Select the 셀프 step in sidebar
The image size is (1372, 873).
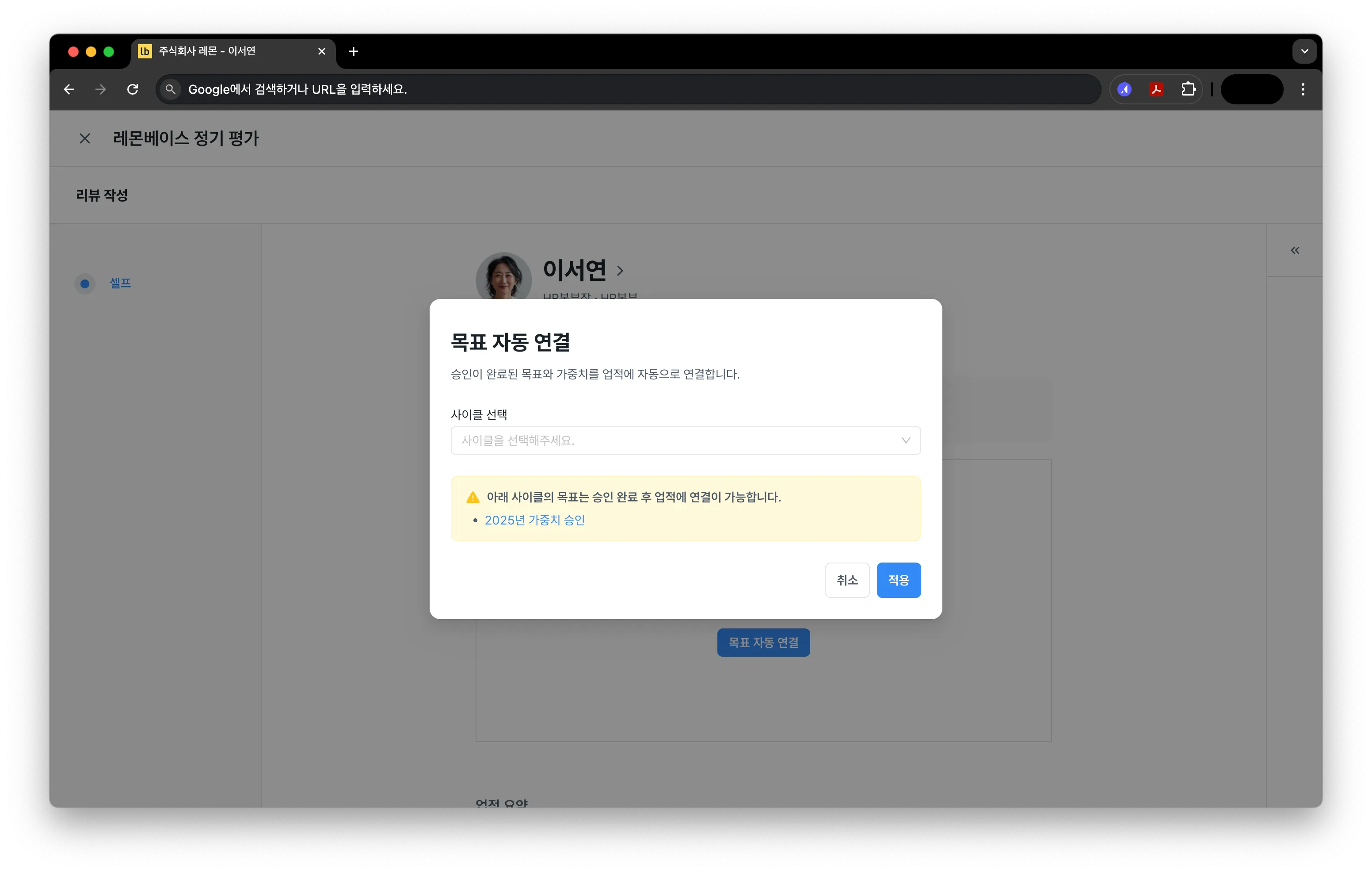[x=120, y=283]
